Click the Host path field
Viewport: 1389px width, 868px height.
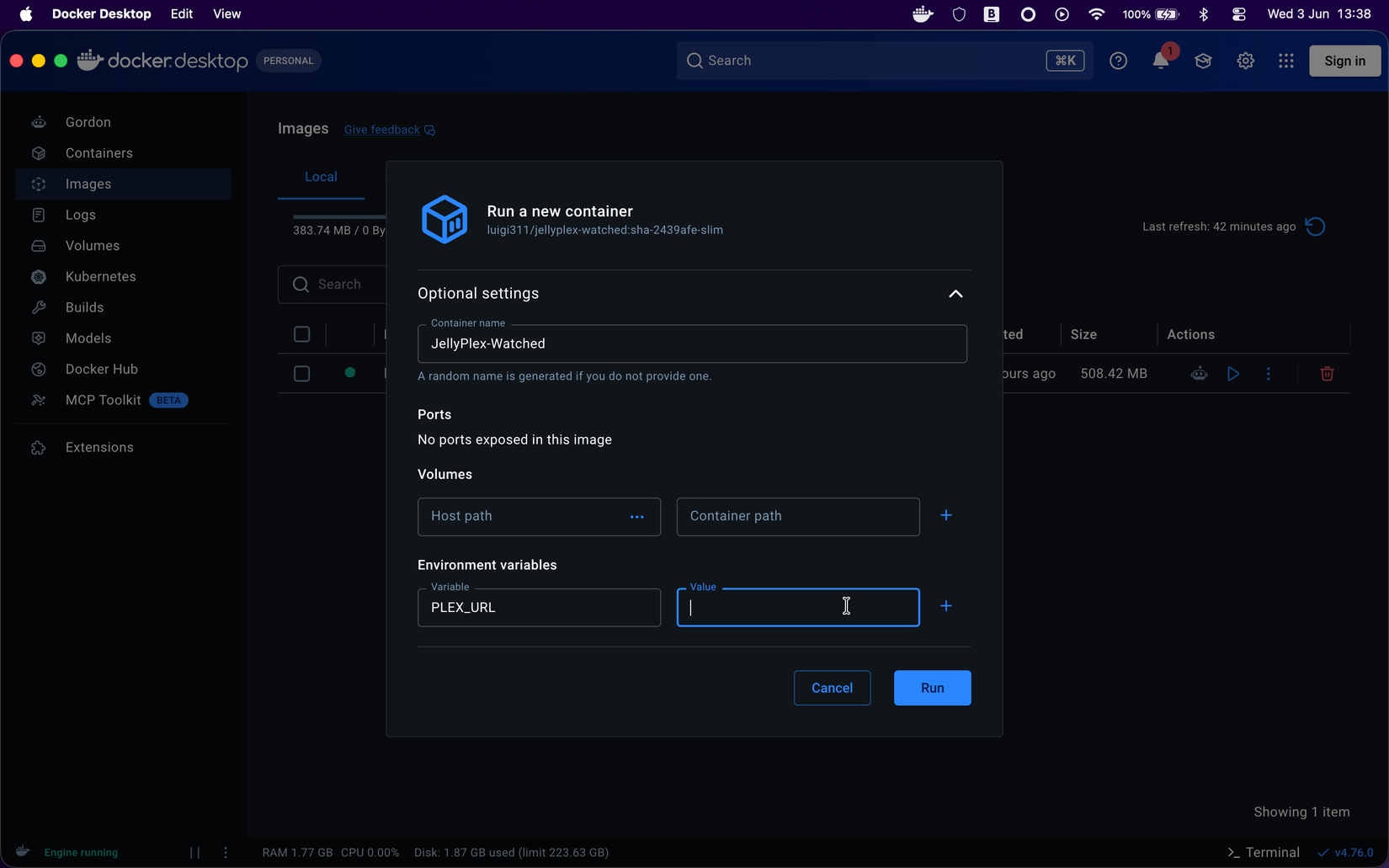pos(539,517)
